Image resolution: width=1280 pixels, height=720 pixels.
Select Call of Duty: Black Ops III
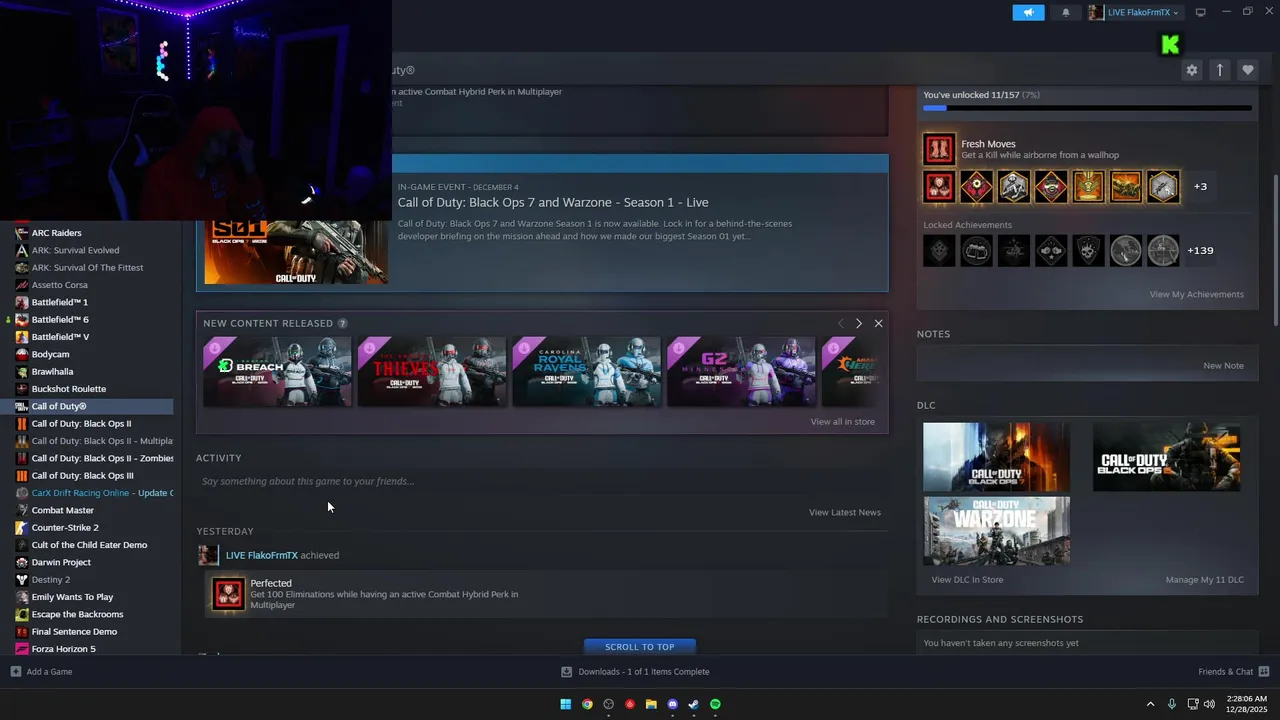(x=82, y=476)
